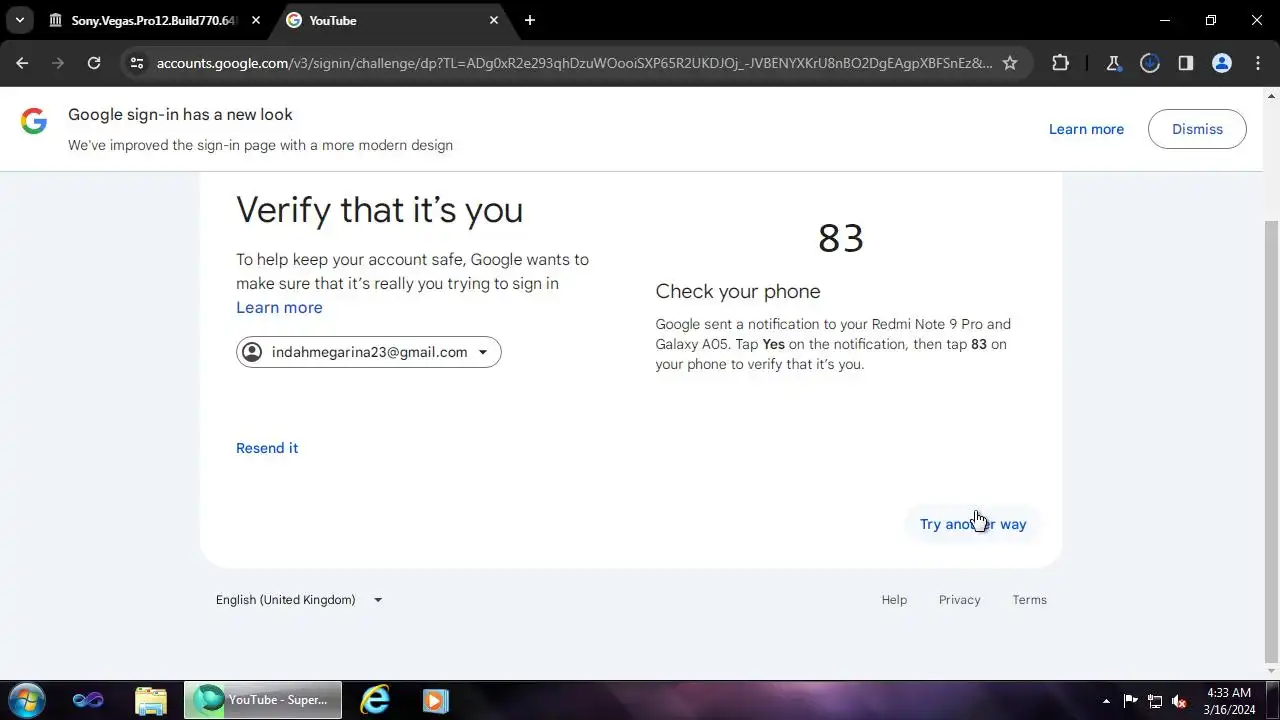The image size is (1280, 720).
Task: Click the verification number 83
Action: coord(841,239)
